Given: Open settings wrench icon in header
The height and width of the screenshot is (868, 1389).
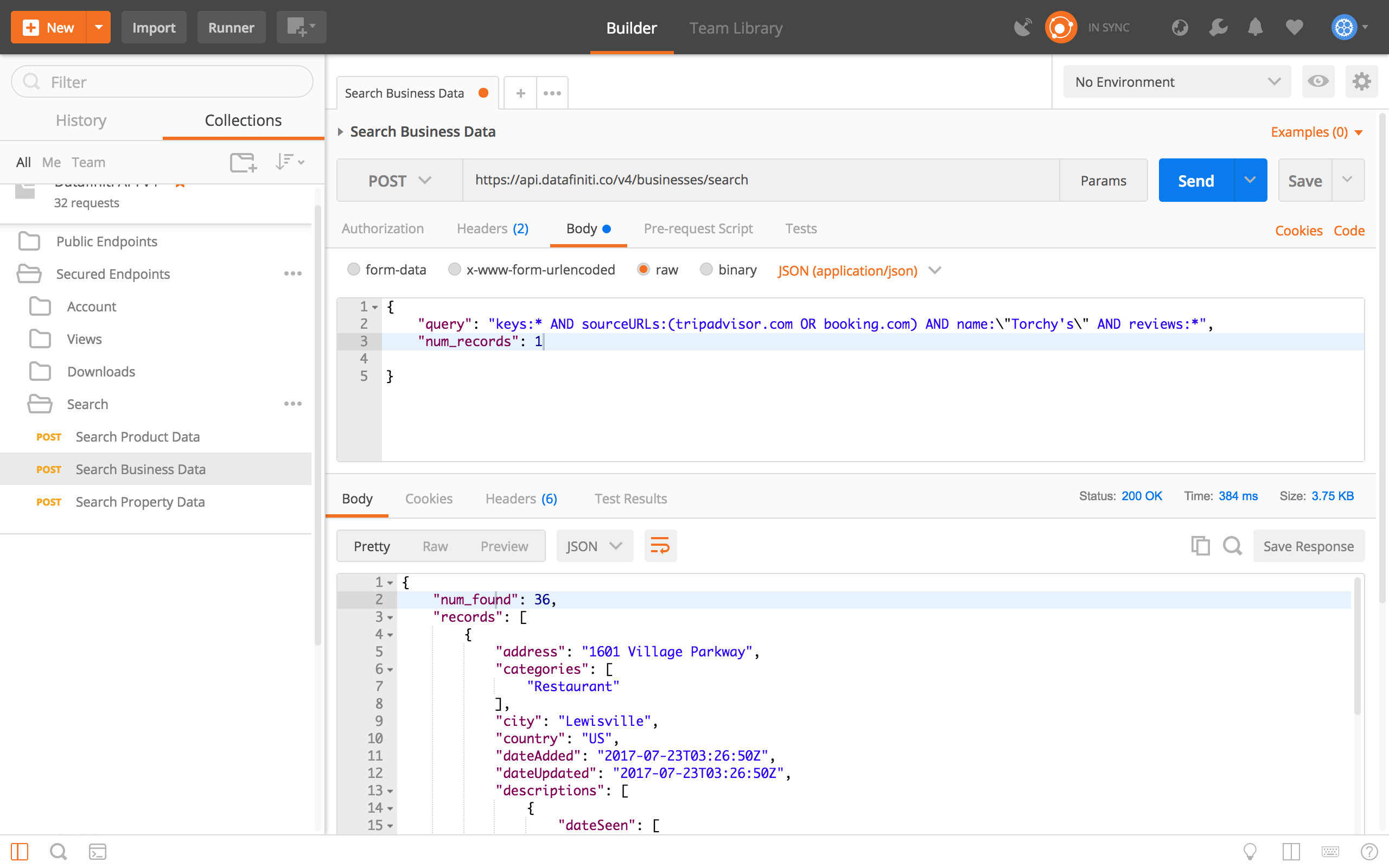Looking at the screenshot, I should pos(1218,27).
